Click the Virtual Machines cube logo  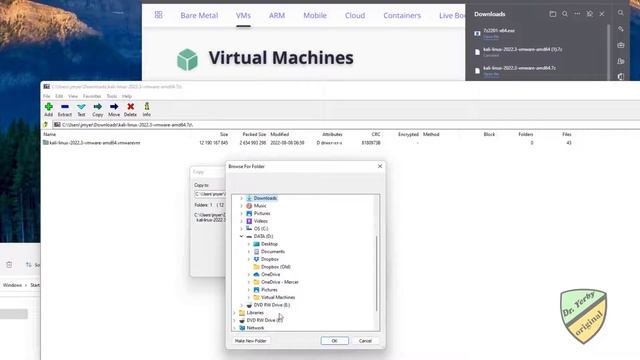(187, 59)
